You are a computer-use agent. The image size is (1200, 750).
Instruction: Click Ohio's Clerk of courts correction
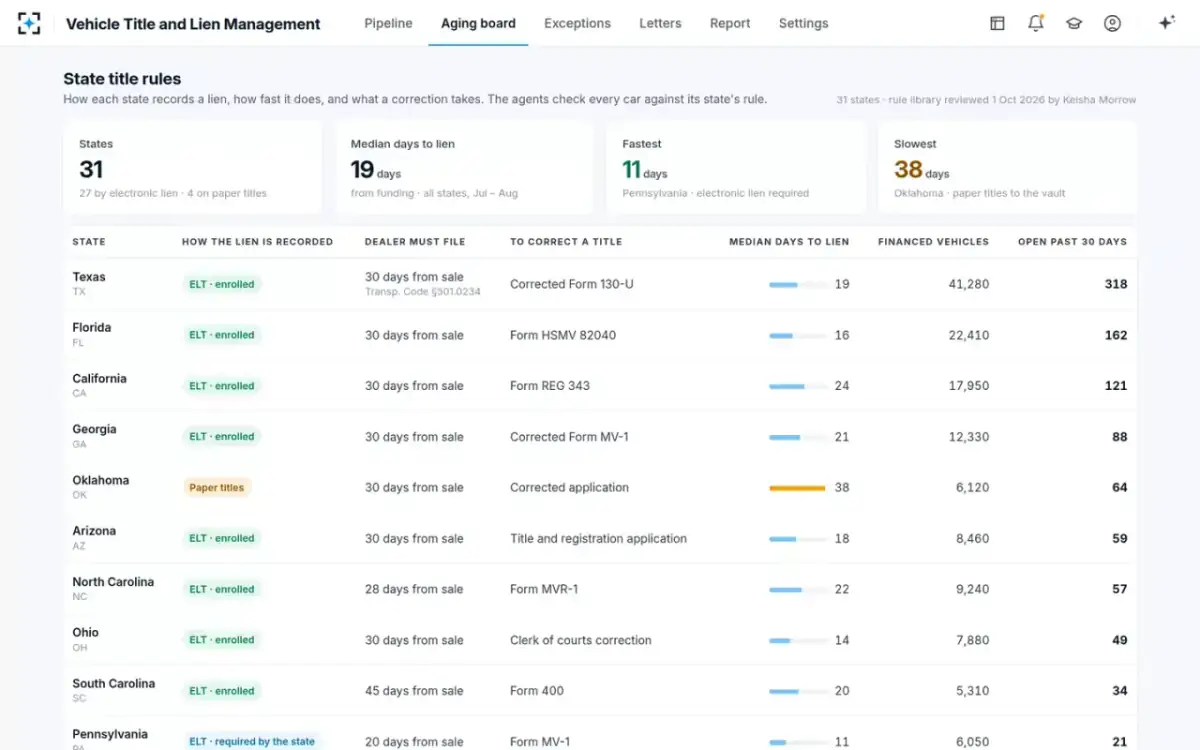581,640
